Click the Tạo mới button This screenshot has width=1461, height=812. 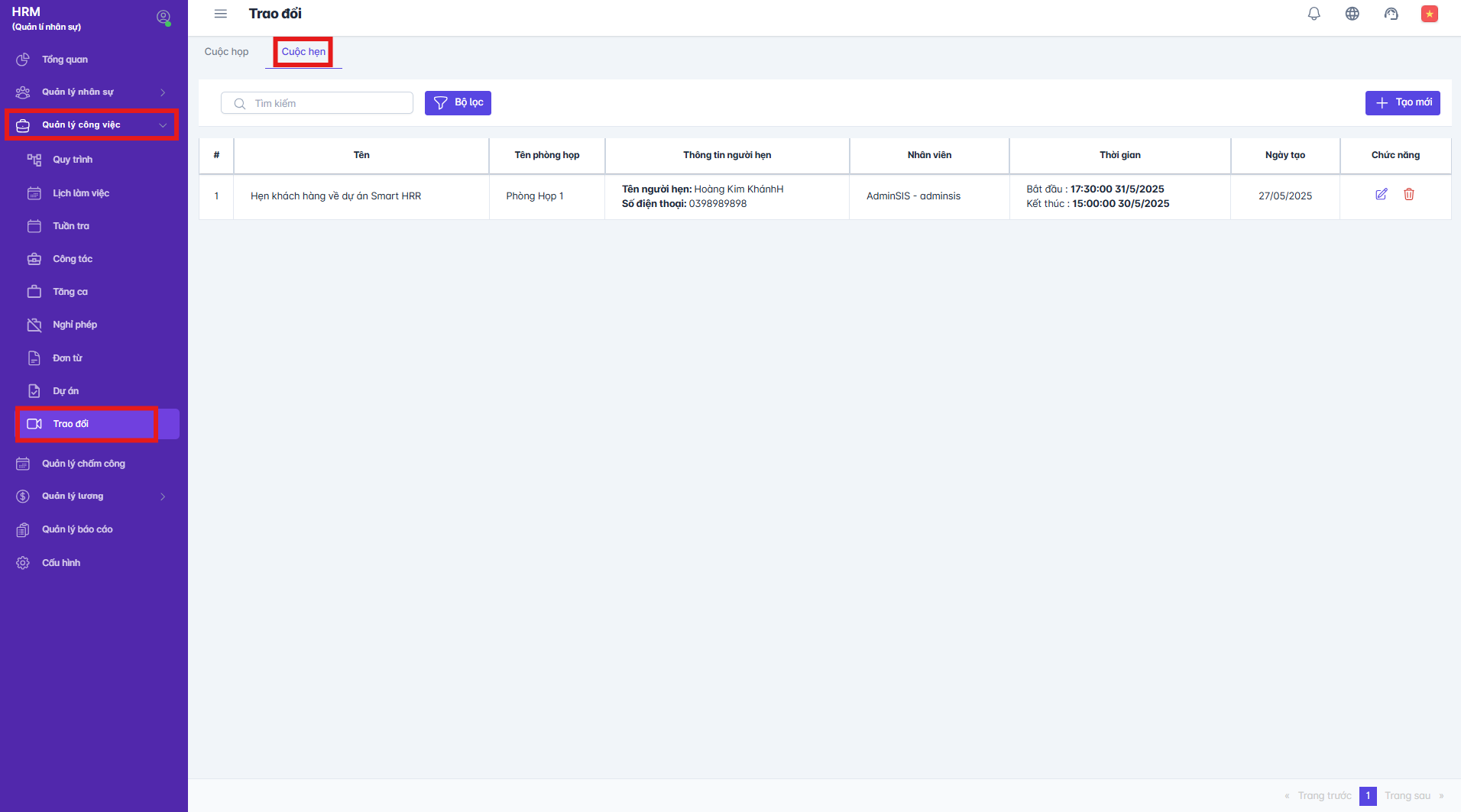(x=1402, y=103)
